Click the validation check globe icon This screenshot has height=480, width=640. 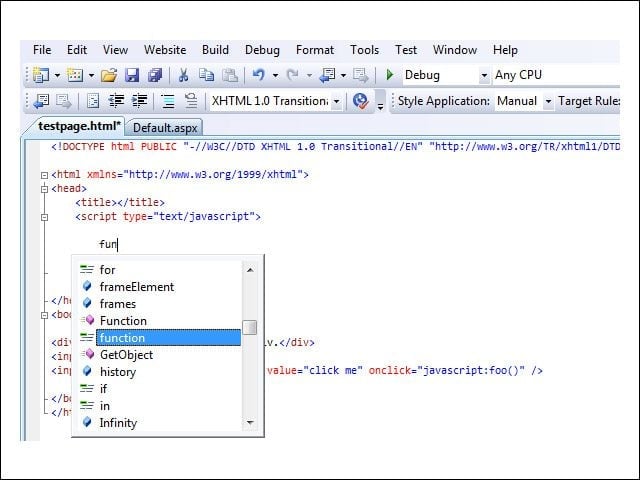tap(360, 101)
